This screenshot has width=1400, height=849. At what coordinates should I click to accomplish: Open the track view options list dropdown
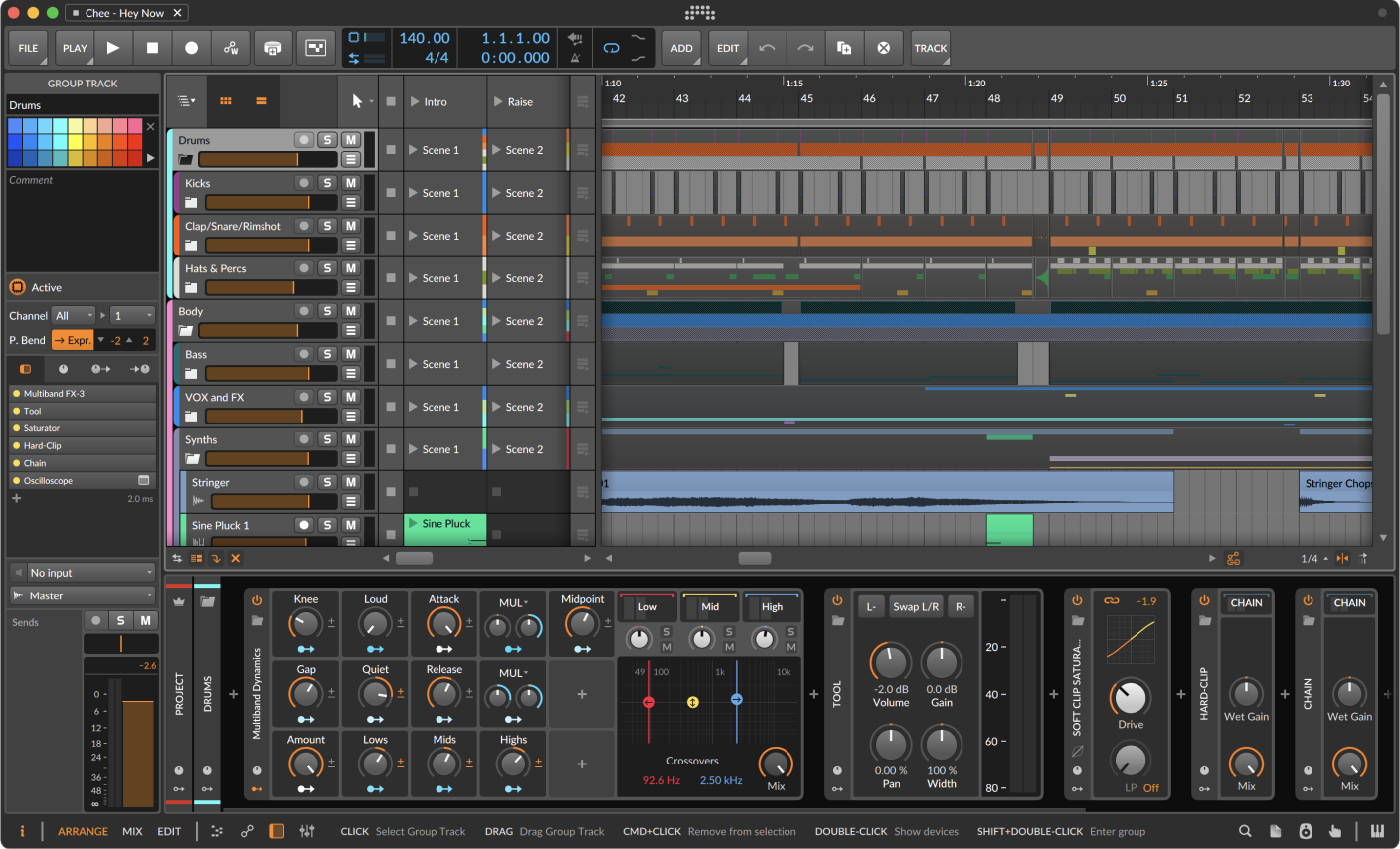pyautogui.click(x=186, y=101)
